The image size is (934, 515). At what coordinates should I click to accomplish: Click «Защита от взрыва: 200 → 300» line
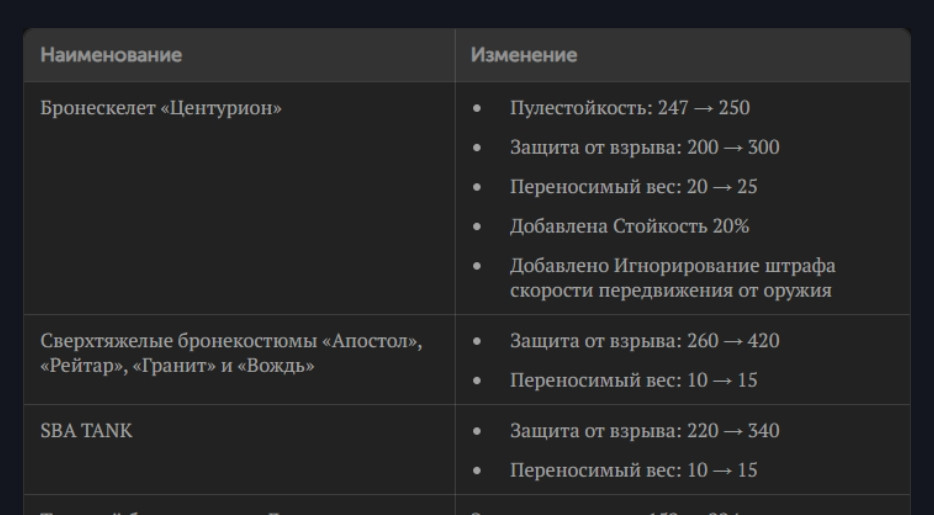[645, 147]
